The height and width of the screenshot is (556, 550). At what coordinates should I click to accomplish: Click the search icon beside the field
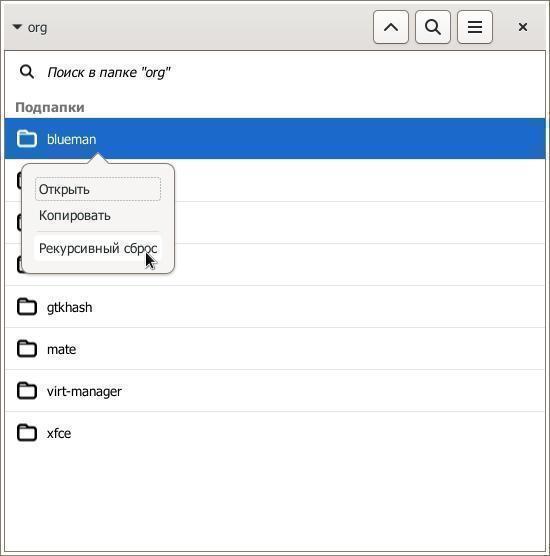27,72
